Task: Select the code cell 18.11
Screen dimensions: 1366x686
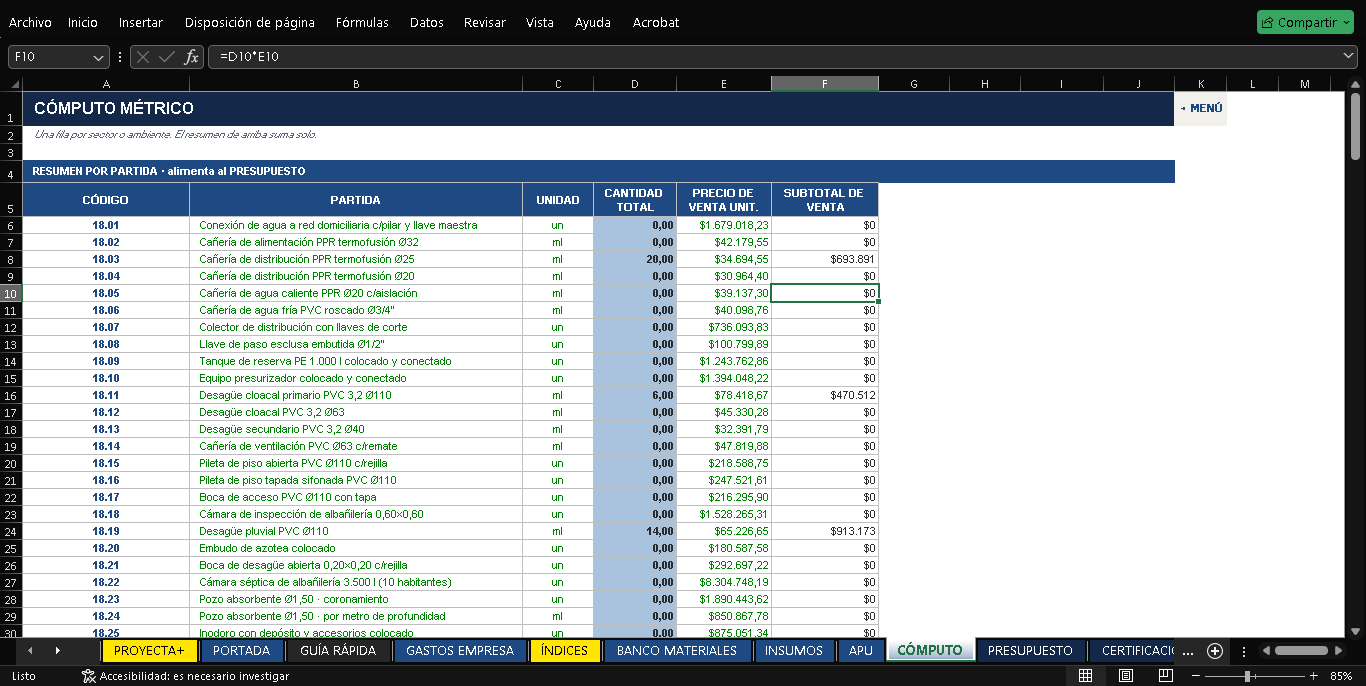Action: pos(106,395)
